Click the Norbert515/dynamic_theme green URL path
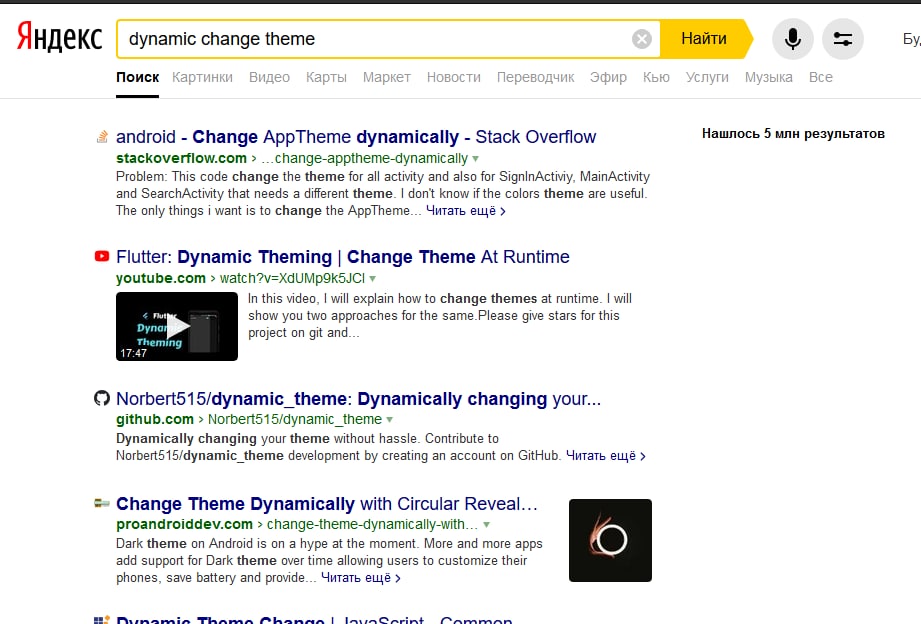 point(295,420)
